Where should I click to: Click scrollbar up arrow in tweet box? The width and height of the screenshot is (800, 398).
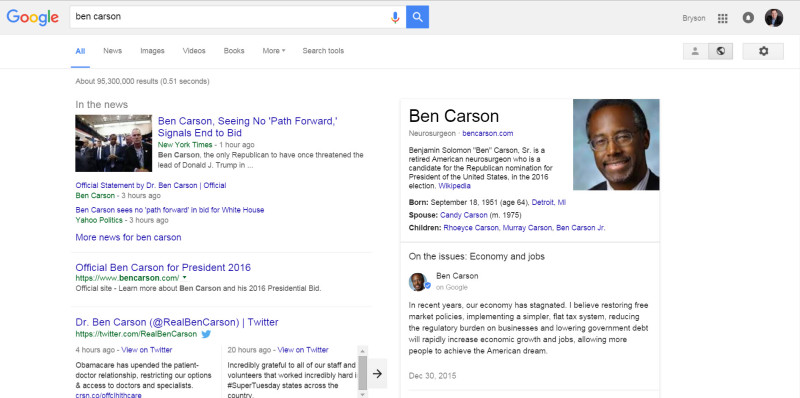[x=362, y=350]
